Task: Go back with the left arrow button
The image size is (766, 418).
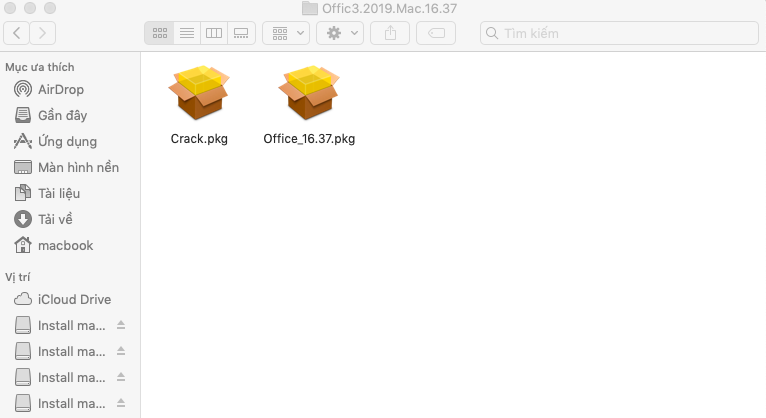Action: pos(16,33)
